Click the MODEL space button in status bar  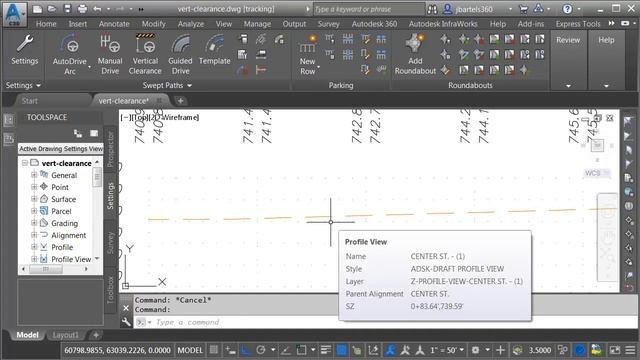pyautogui.click(x=190, y=350)
